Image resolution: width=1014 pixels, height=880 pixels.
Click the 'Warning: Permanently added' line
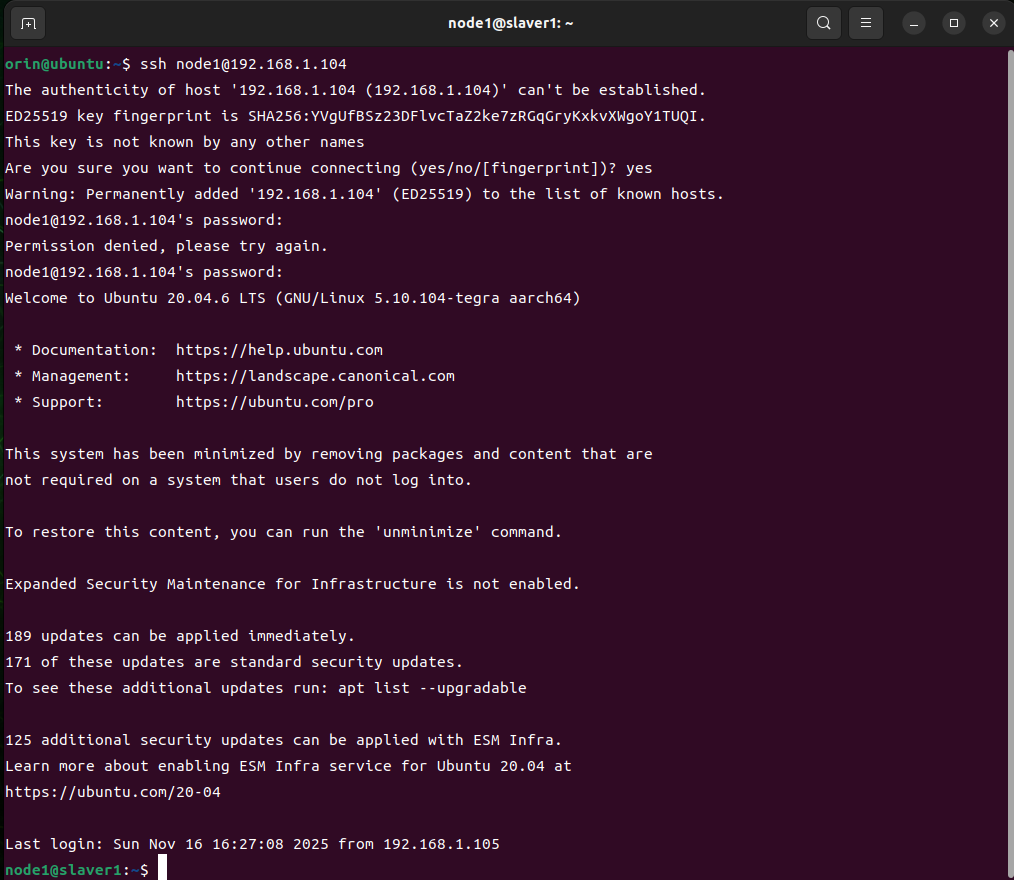click(x=364, y=194)
